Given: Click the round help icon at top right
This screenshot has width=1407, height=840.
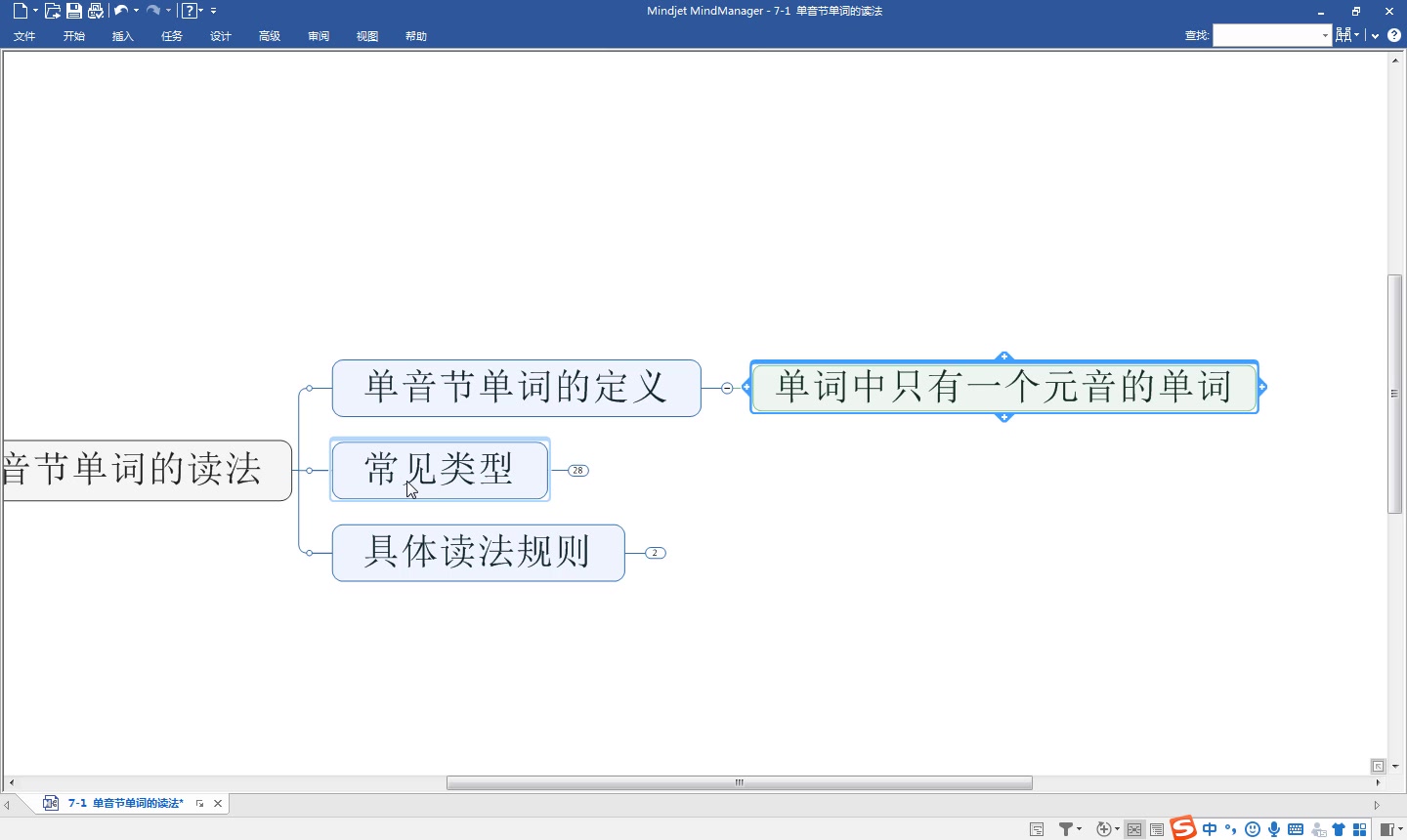Looking at the screenshot, I should [1394, 35].
